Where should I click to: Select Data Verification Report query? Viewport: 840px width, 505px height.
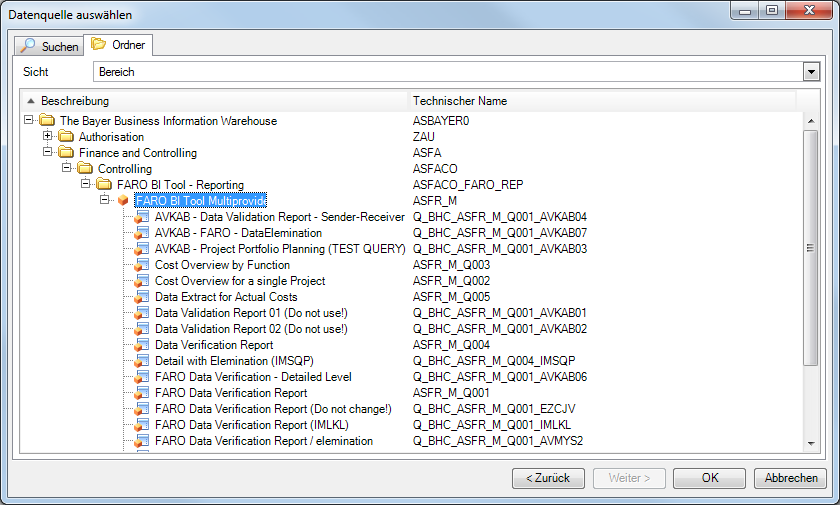(x=214, y=345)
